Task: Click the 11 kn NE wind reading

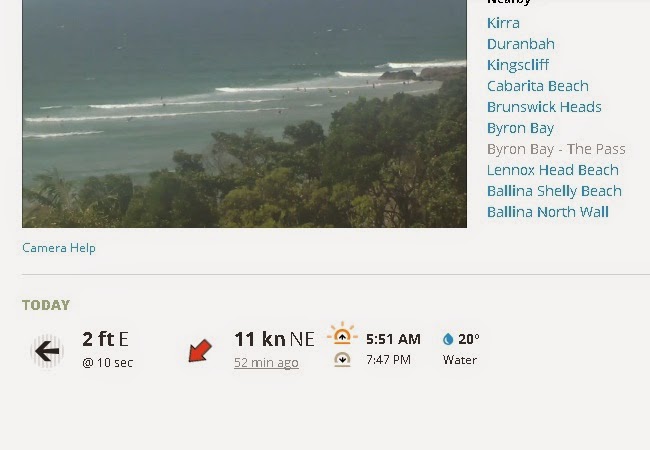Action: [274, 339]
